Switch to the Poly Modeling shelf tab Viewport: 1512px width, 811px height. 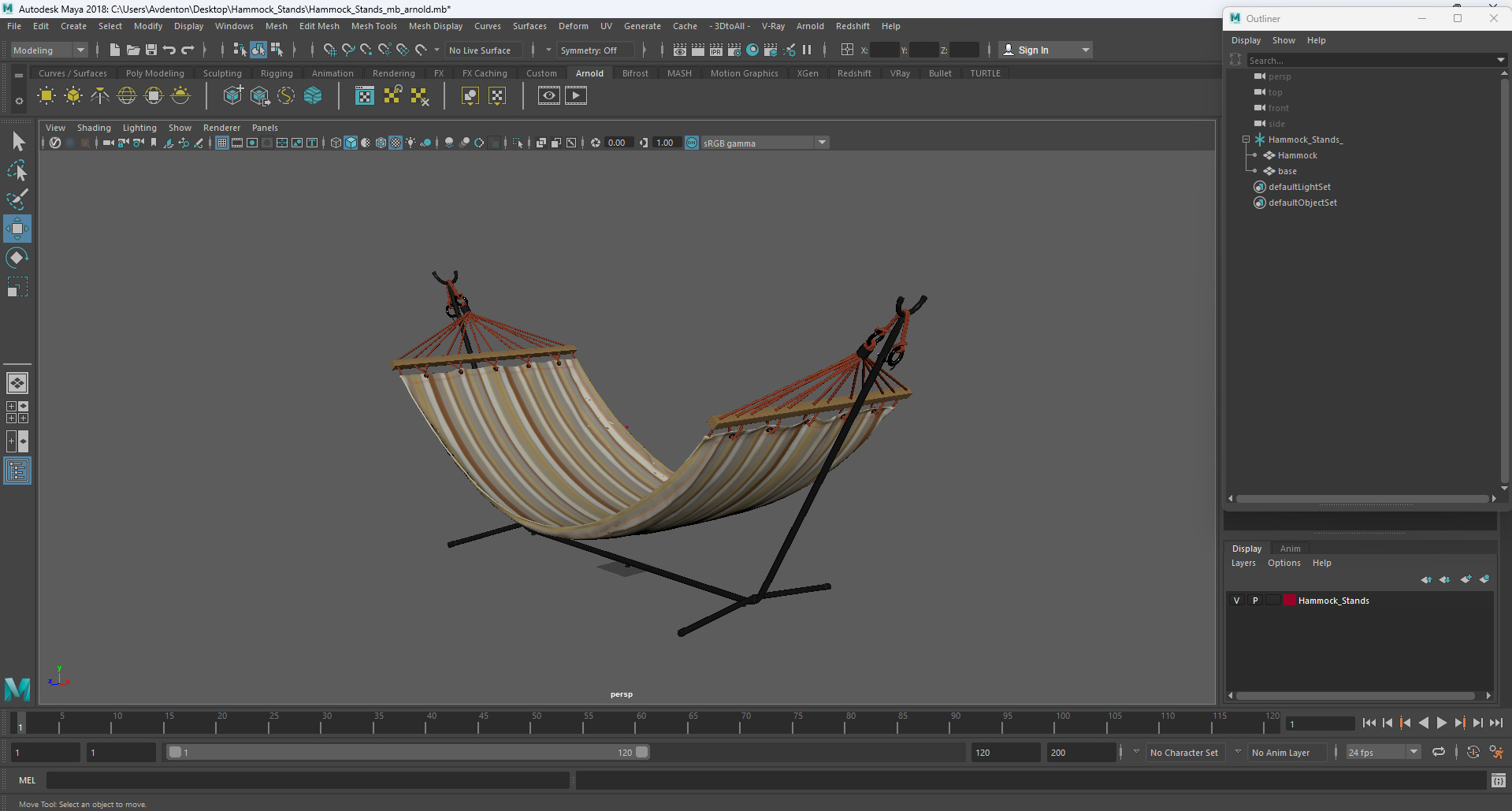click(x=155, y=73)
